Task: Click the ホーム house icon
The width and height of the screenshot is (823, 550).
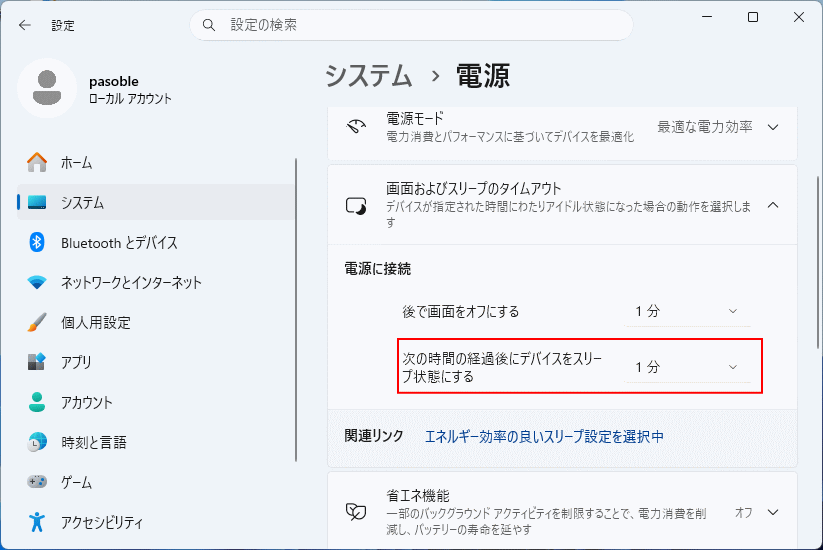Action: click(37, 163)
